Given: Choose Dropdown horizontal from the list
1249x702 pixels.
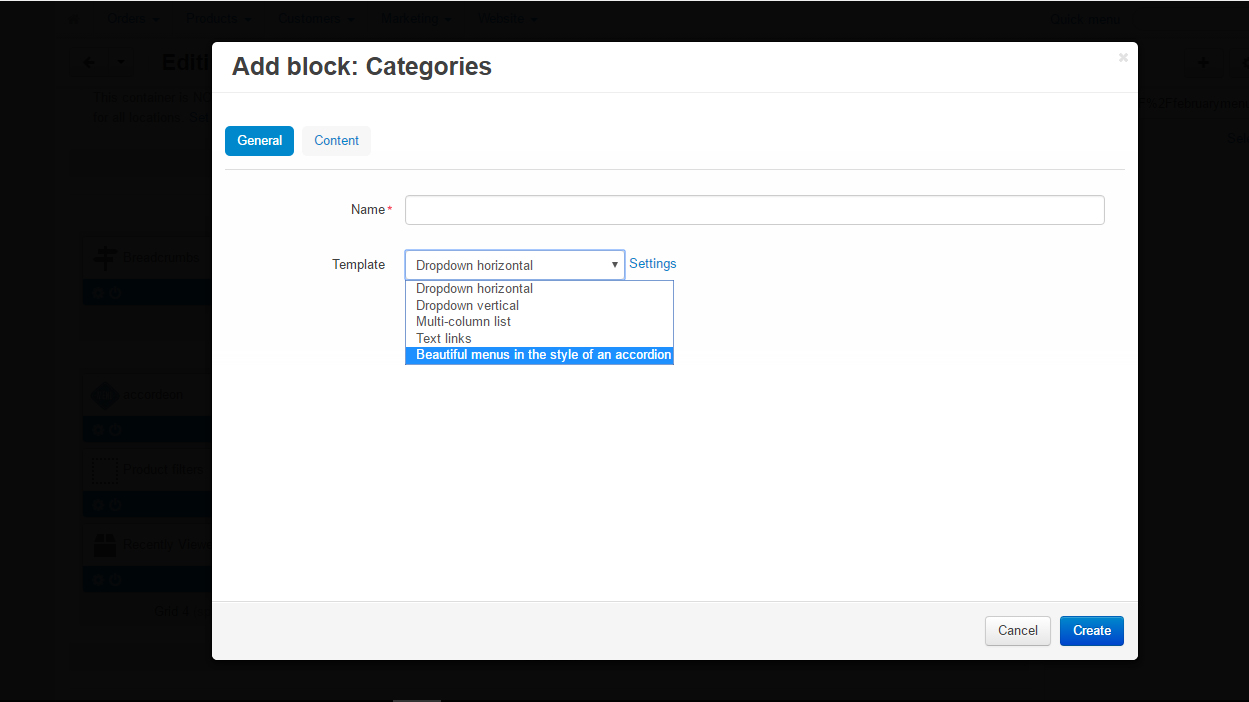Looking at the screenshot, I should click(x=474, y=289).
